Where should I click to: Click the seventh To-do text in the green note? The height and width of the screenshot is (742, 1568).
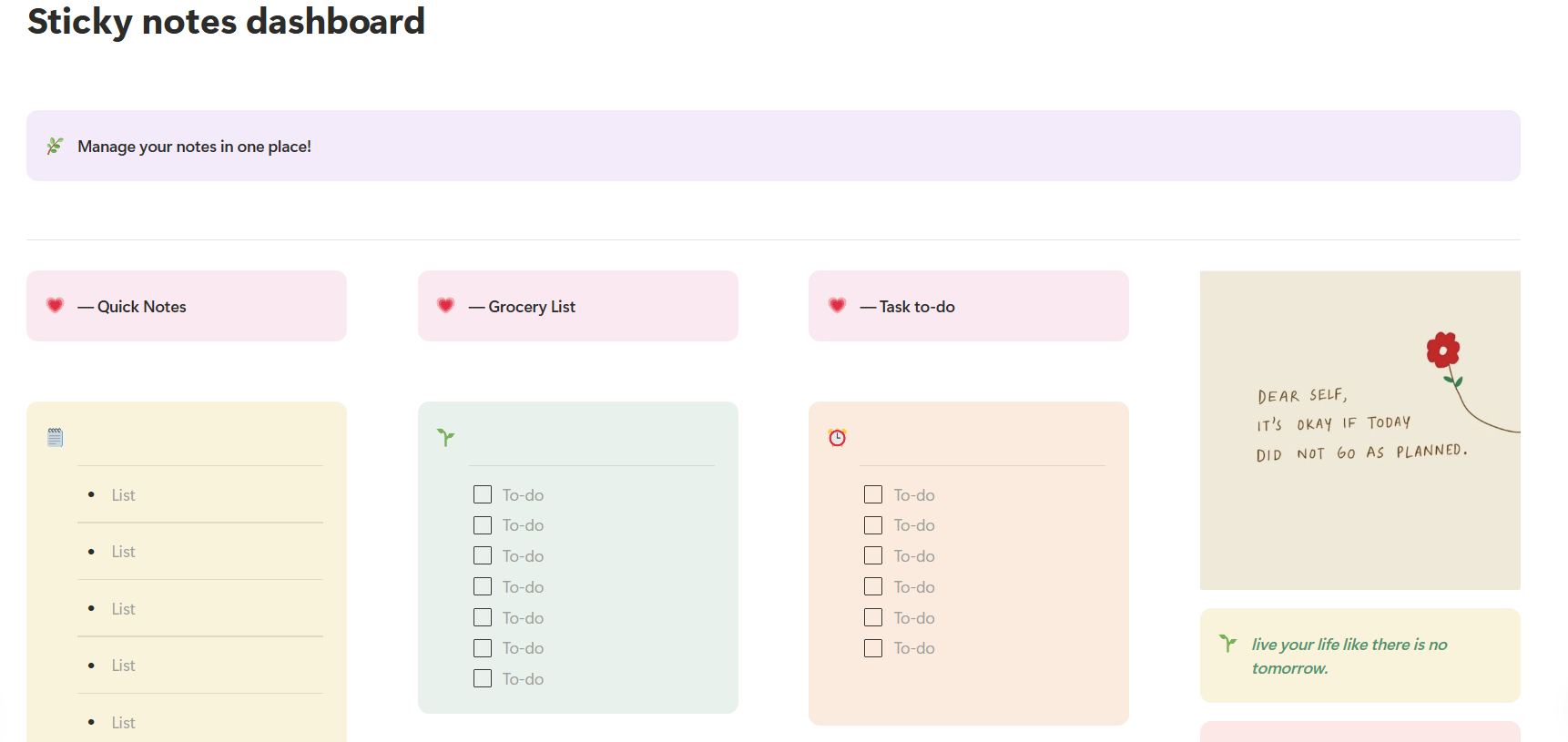[x=523, y=679]
